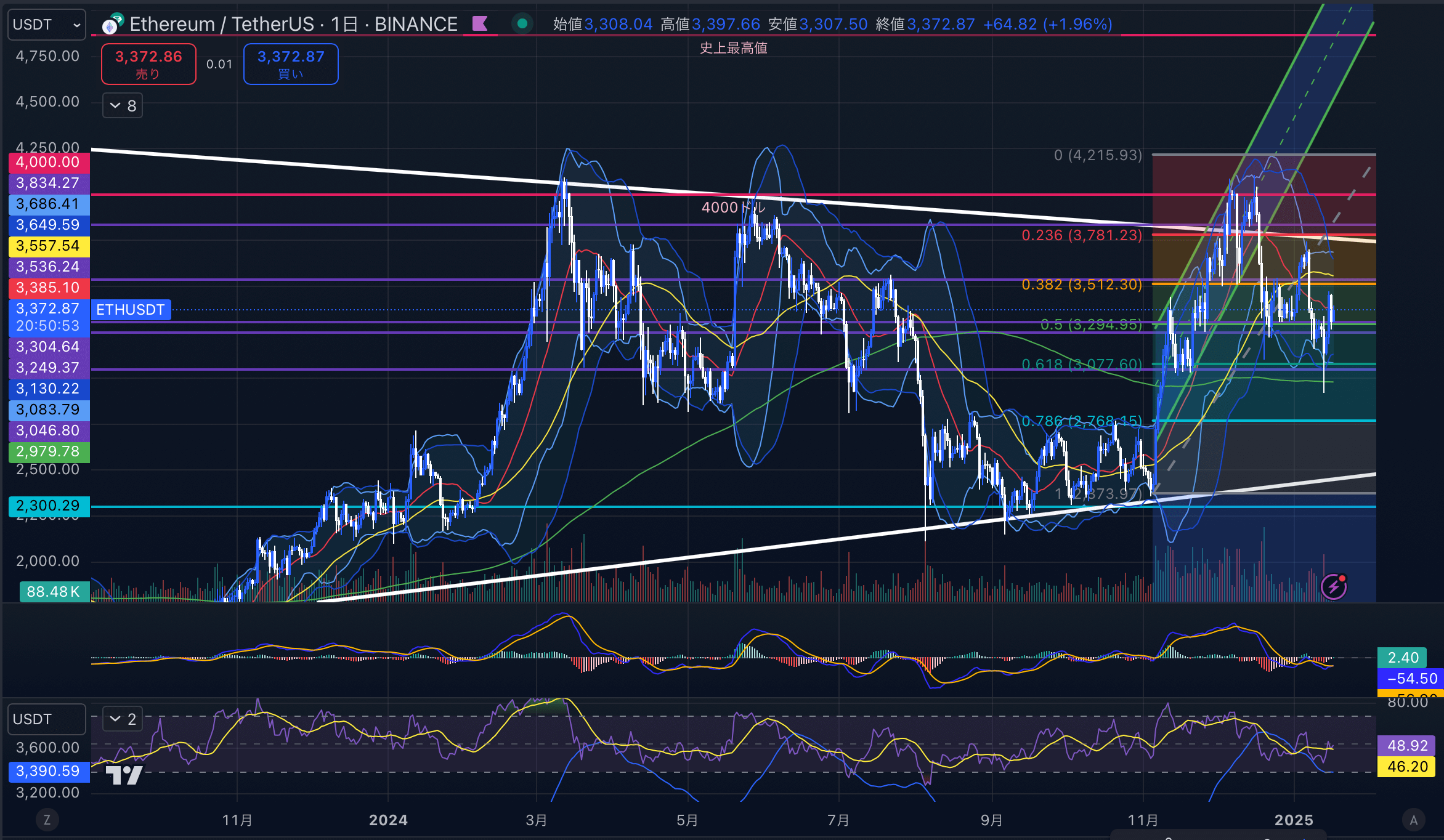1444x840 pixels.
Task: Click the +64.82 (+1.96%) change value
Action: click(x=1048, y=25)
